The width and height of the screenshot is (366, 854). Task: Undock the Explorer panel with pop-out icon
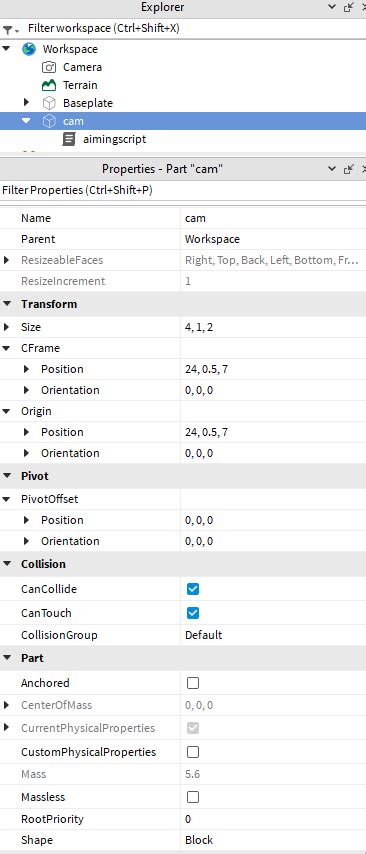coord(349,7)
